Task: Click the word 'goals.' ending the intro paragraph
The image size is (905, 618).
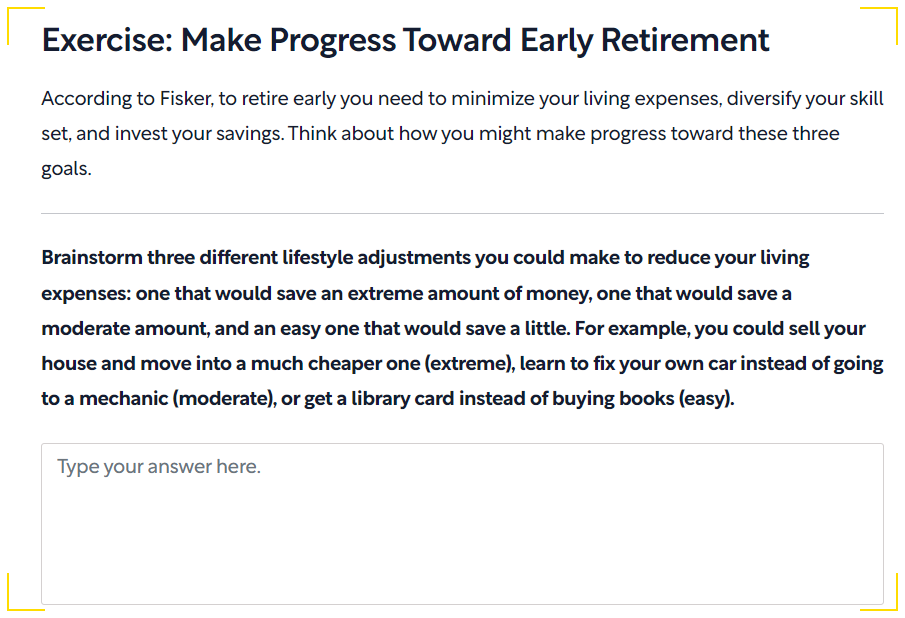Action: point(66,168)
